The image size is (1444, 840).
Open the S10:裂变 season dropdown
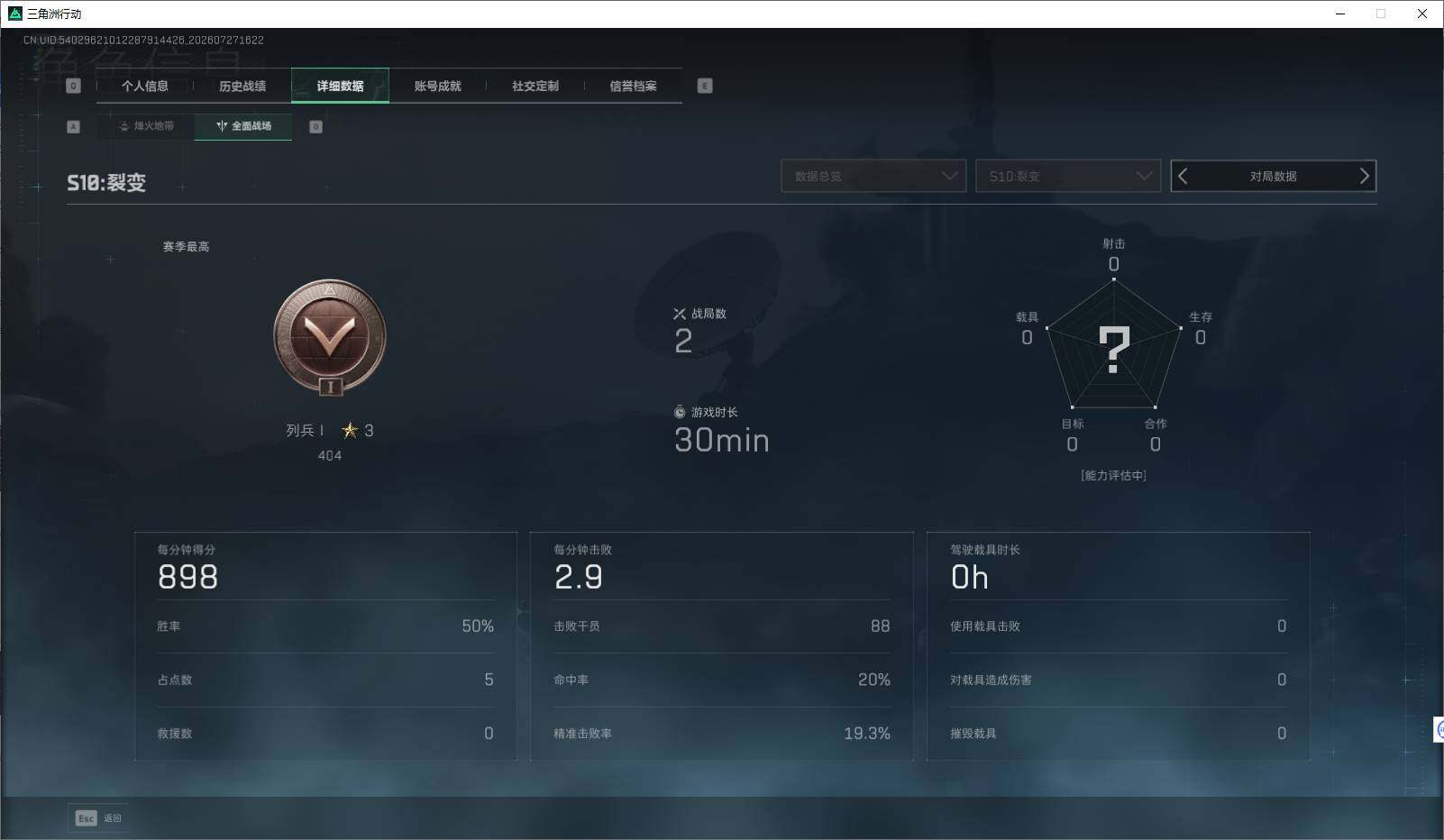click(x=1067, y=176)
